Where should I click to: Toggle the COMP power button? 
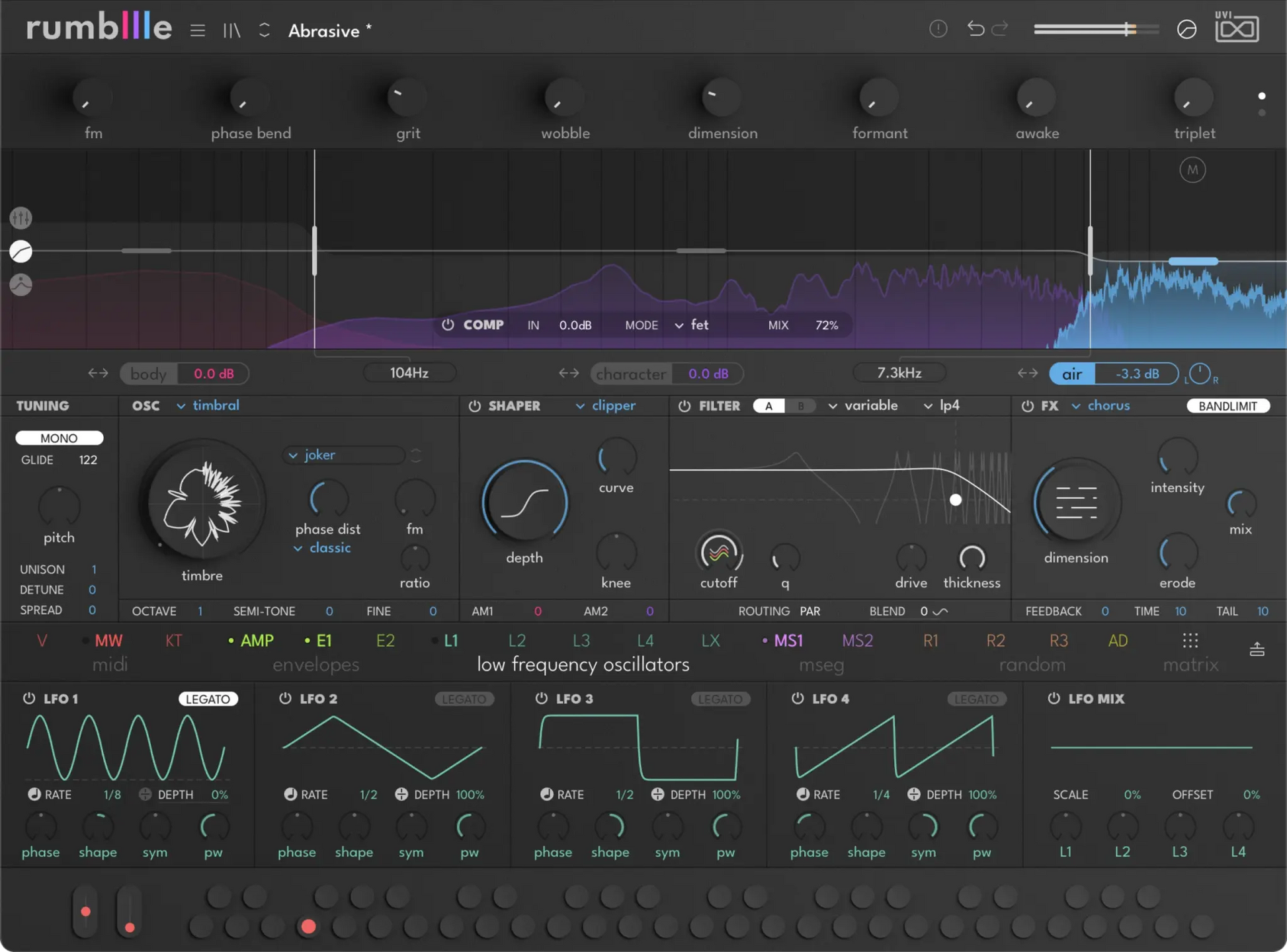(448, 325)
